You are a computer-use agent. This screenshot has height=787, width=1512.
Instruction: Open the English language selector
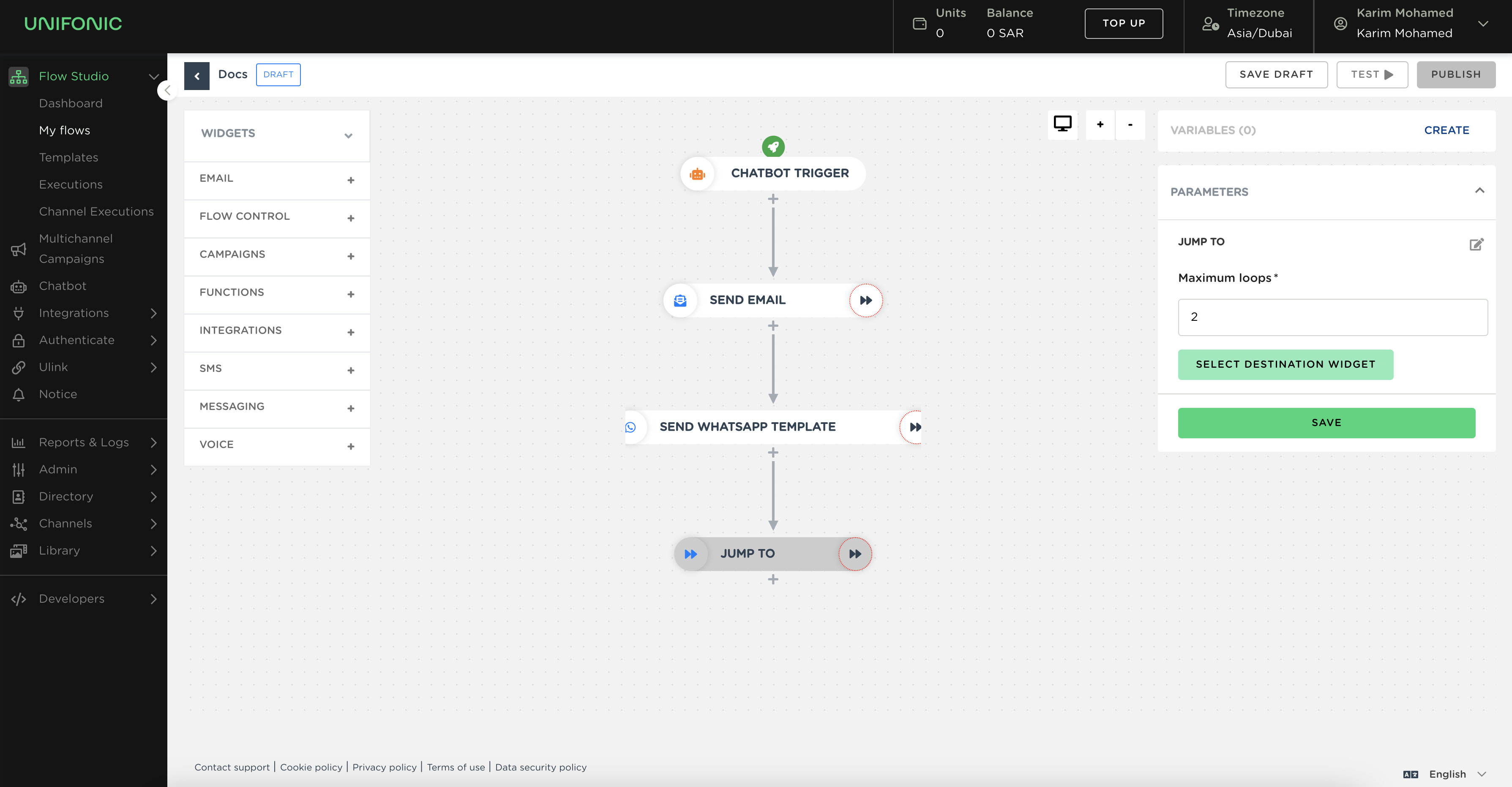tap(1447, 773)
